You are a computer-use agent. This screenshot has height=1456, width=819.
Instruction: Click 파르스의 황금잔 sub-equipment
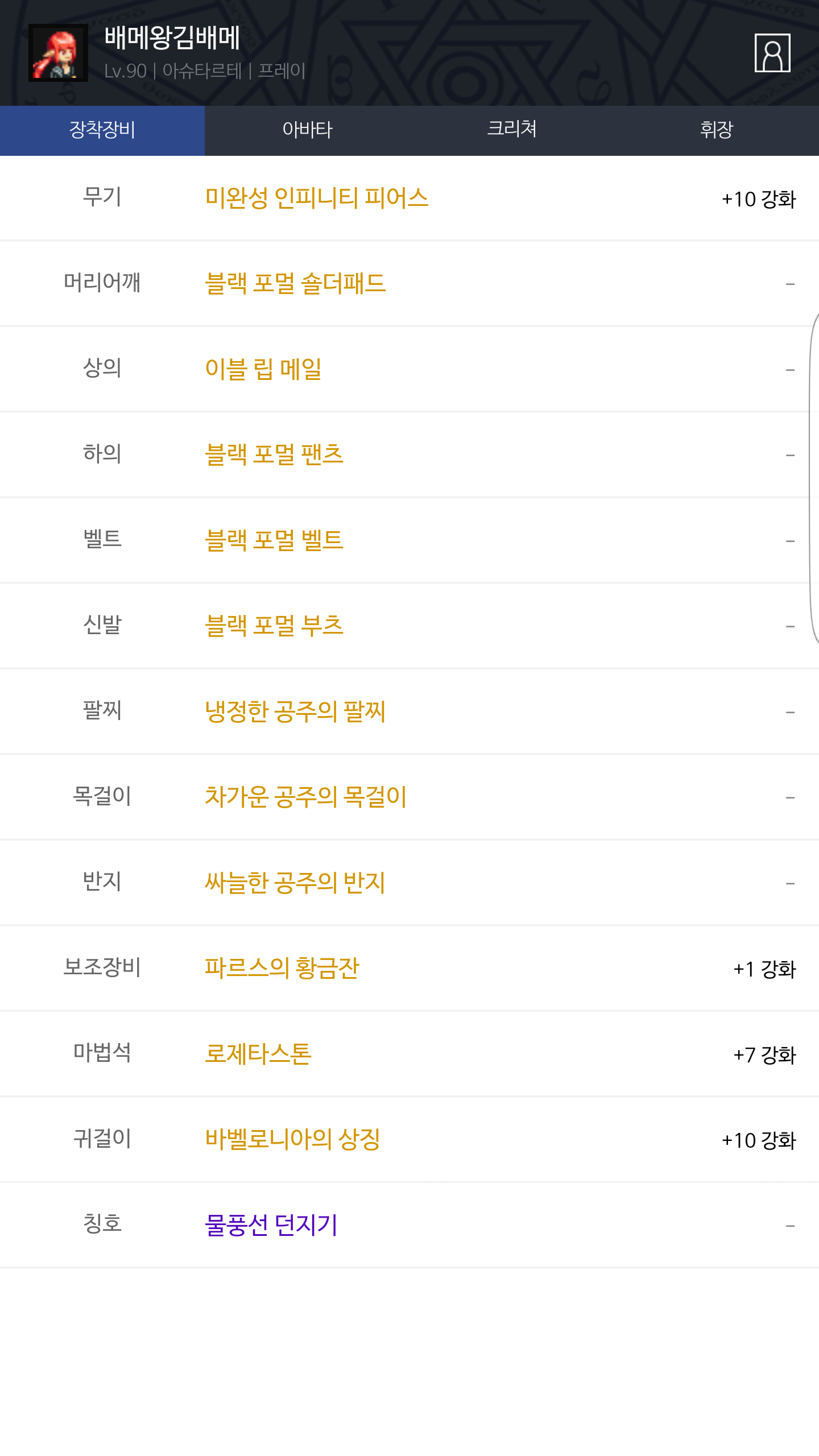pos(282,968)
